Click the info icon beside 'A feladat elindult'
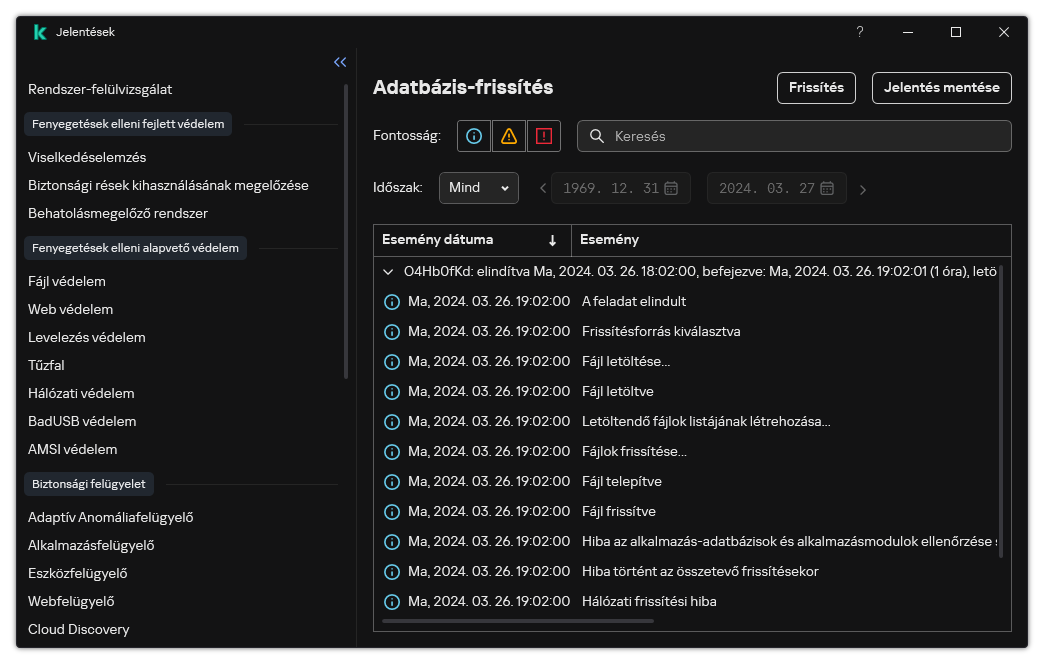Viewport: 1044px width, 664px height. coord(392,301)
